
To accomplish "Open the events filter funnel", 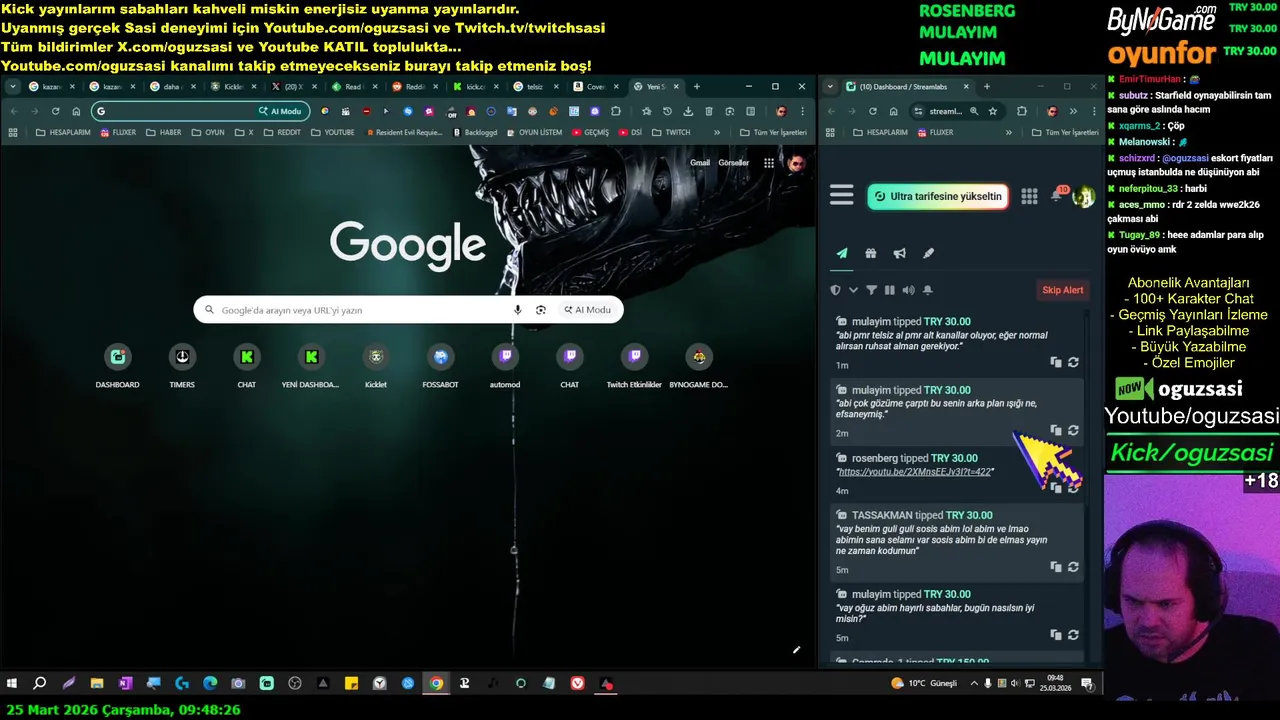I will 871,290.
